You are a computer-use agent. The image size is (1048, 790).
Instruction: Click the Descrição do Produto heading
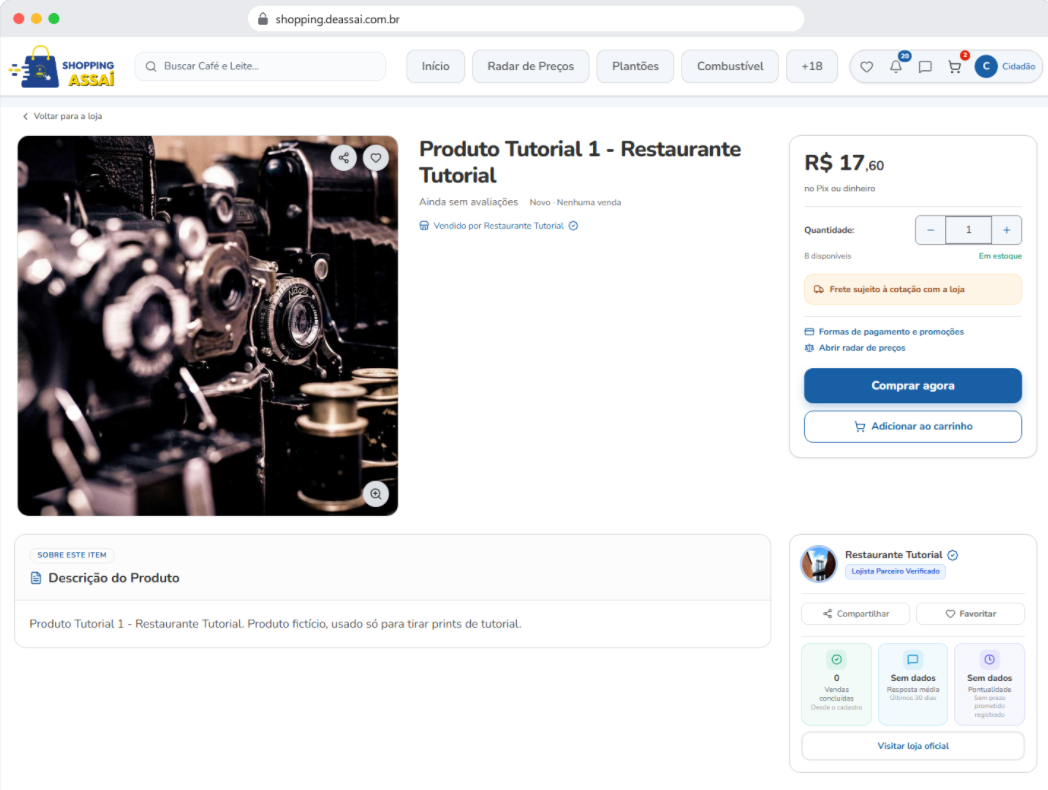114,578
